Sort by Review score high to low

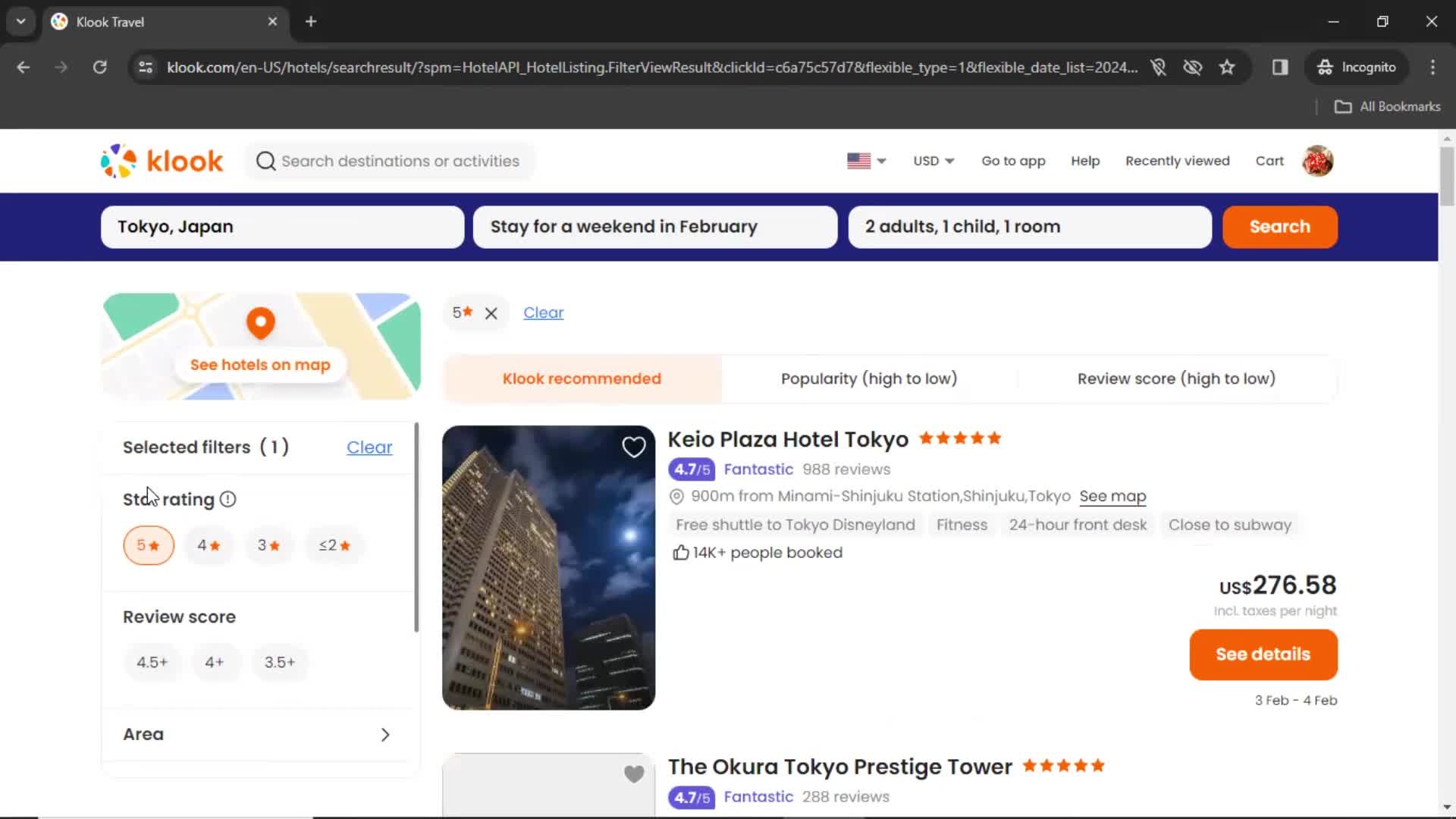pyautogui.click(x=1176, y=378)
